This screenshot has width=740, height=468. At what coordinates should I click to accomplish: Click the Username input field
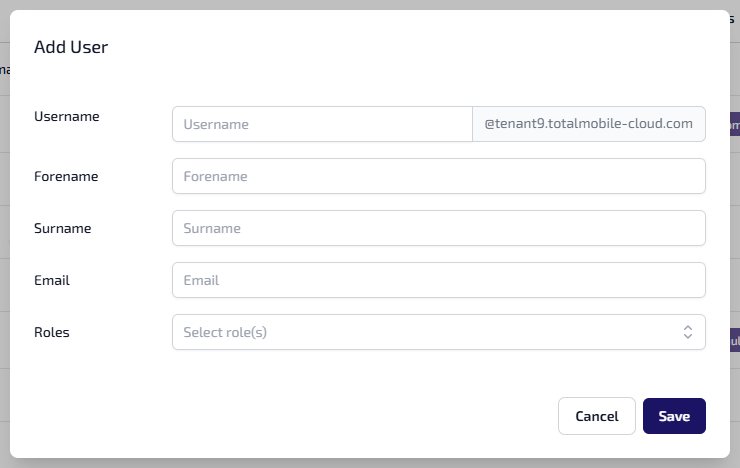[x=322, y=124]
